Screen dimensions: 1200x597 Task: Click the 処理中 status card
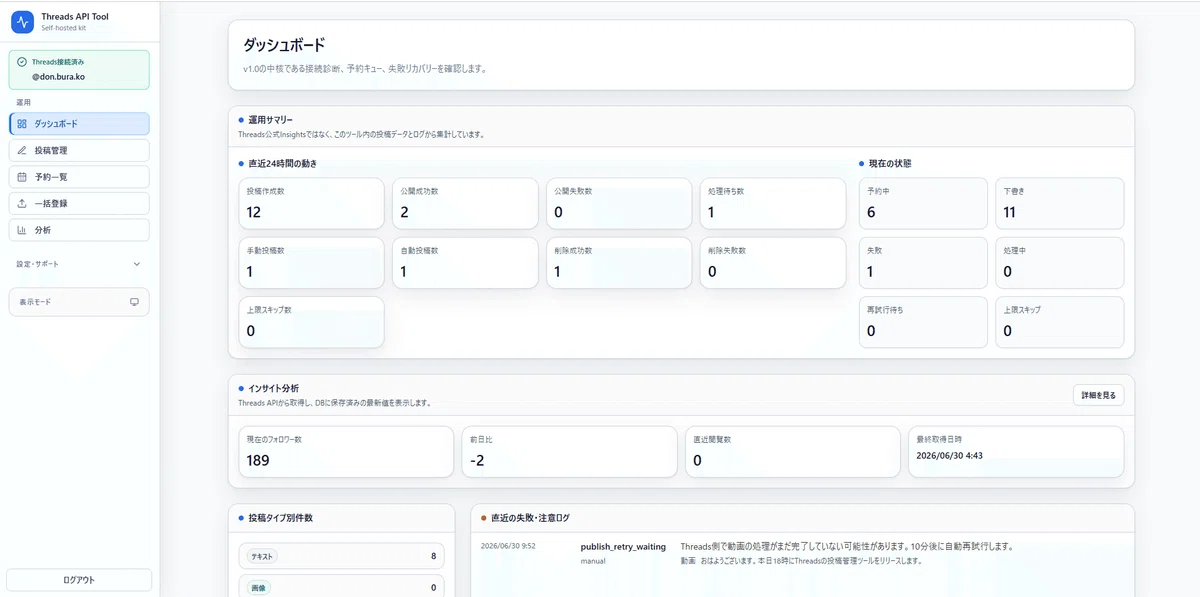pos(1060,263)
